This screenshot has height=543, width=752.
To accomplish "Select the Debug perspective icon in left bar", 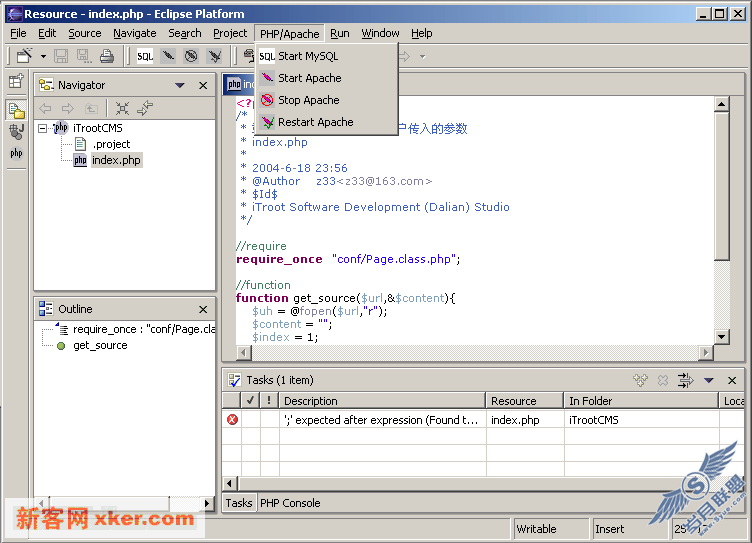I will 16,131.
